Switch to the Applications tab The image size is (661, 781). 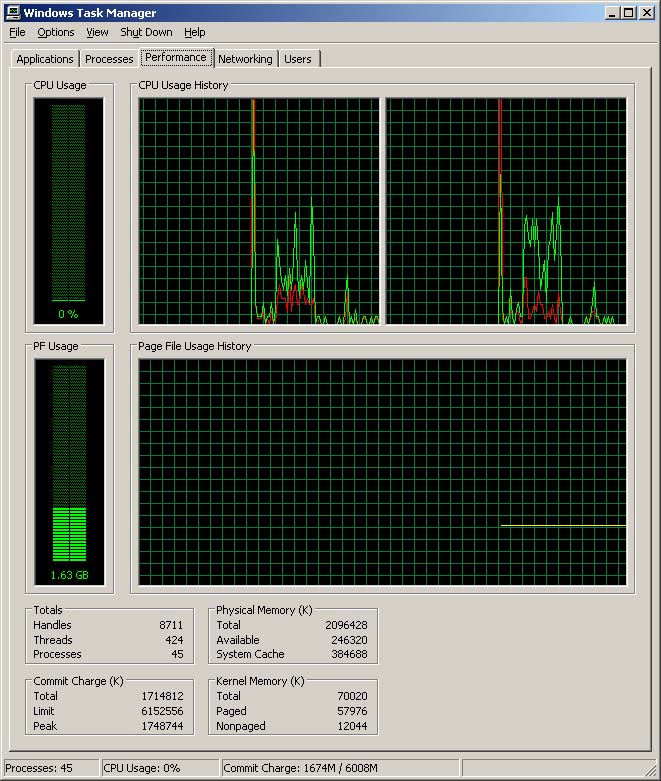(45, 59)
